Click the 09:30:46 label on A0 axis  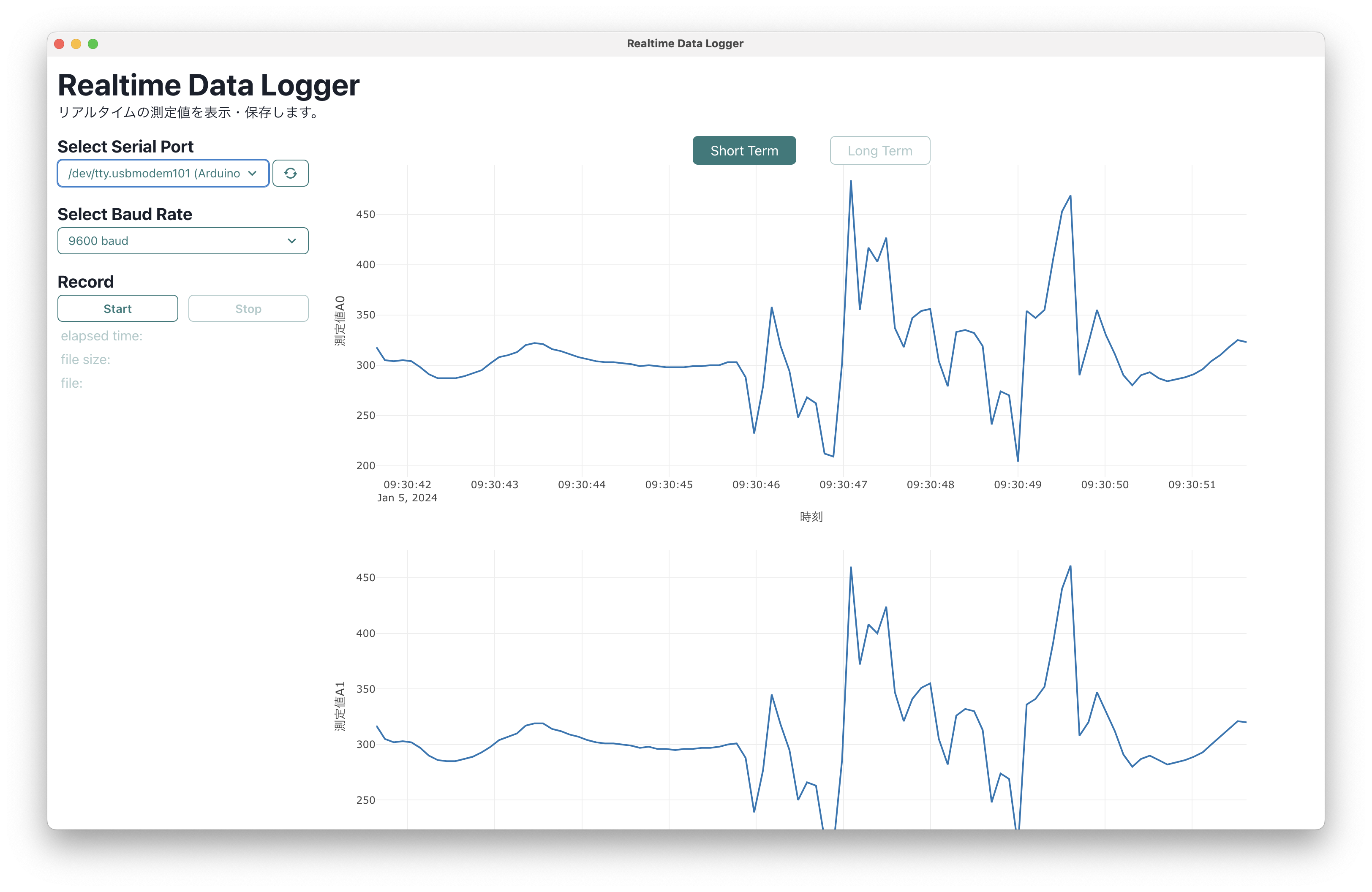(x=756, y=484)
